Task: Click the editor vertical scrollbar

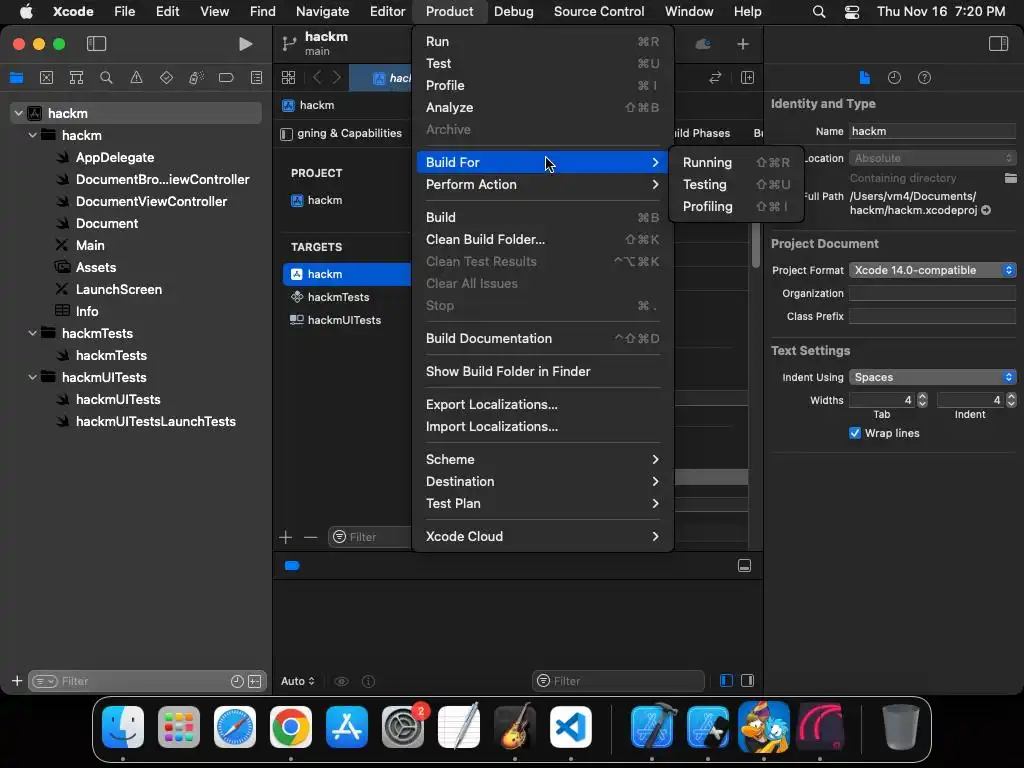Action: [x=756, y=246]
